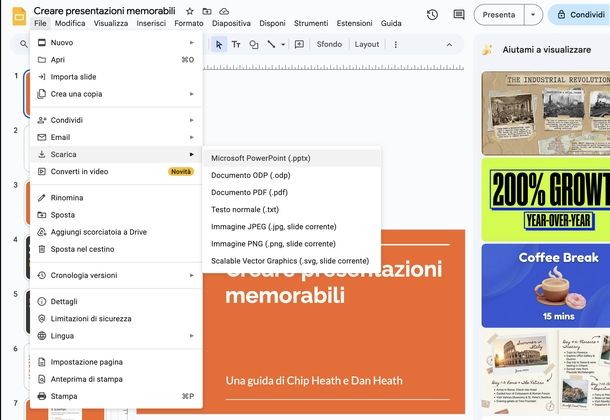The height and width of the screenshot is (420, 610).
Task: Open the Inserisci menu
Action: click(151, 23)
